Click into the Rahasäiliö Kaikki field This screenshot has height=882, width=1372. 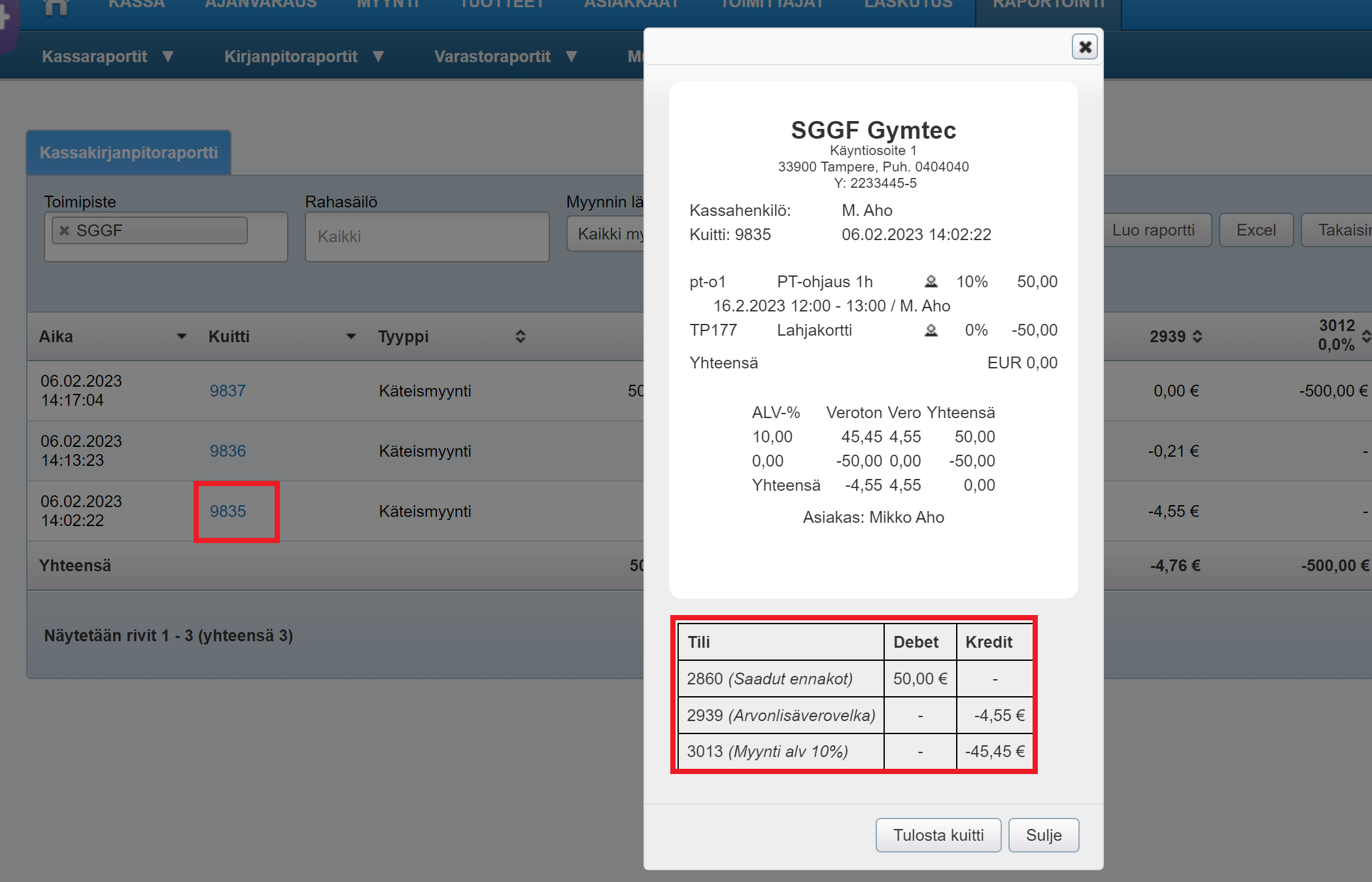[426, 236]
